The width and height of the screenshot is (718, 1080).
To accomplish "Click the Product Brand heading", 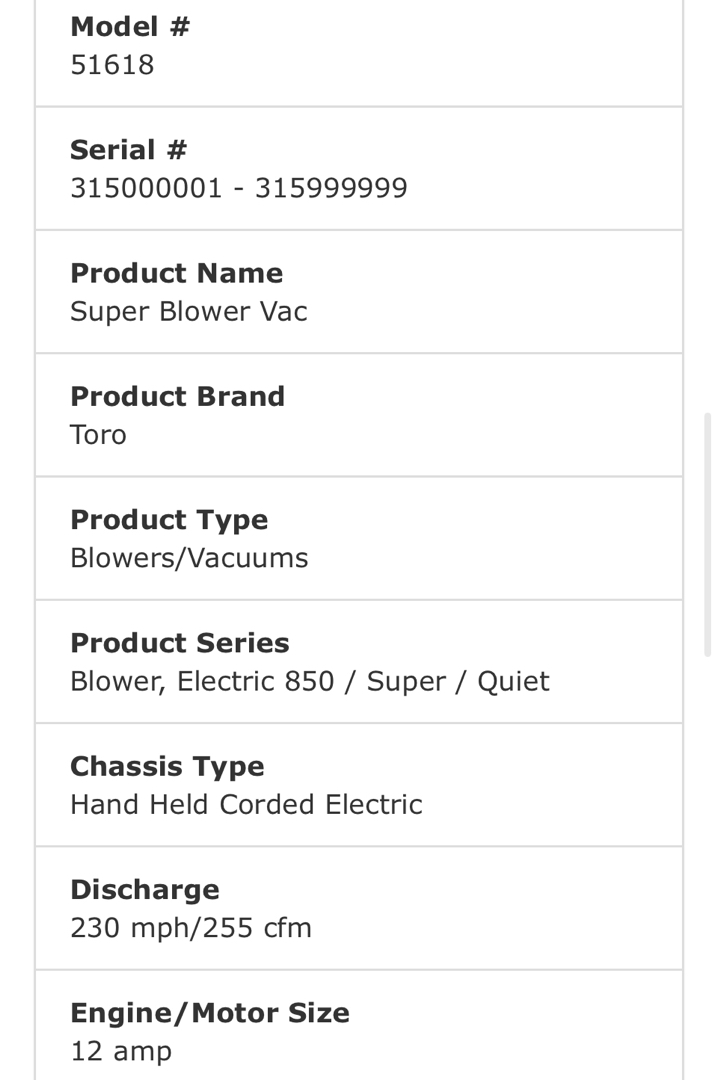I will point(177,396).
